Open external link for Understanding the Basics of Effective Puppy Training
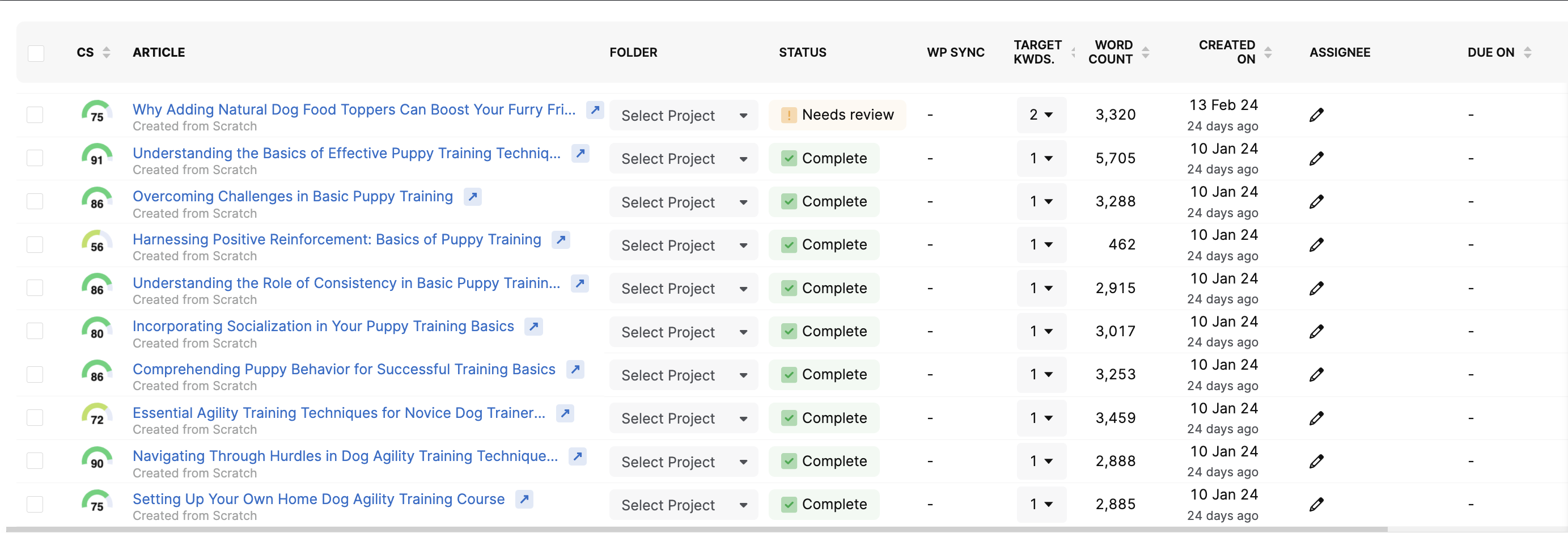Screen dimensions: 1568x533 coord(580,154)
